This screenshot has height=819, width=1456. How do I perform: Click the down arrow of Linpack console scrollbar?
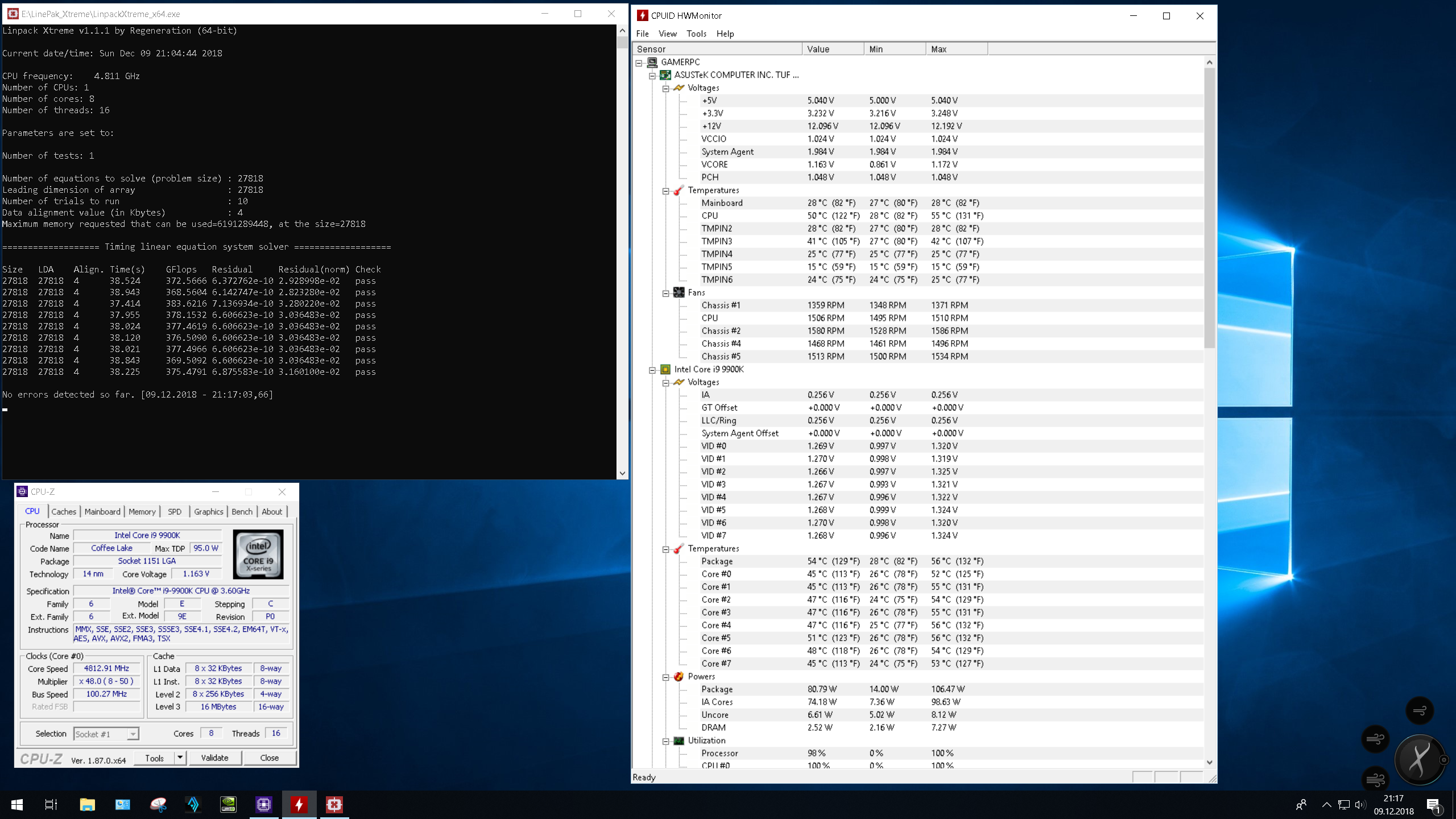(x=622, y=473)
